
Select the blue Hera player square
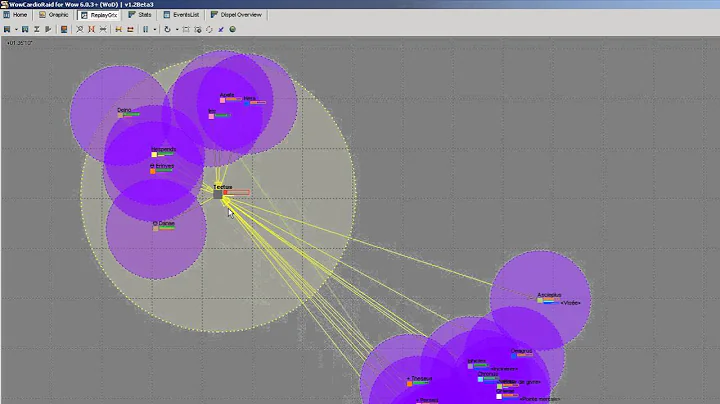pos(247,103)
